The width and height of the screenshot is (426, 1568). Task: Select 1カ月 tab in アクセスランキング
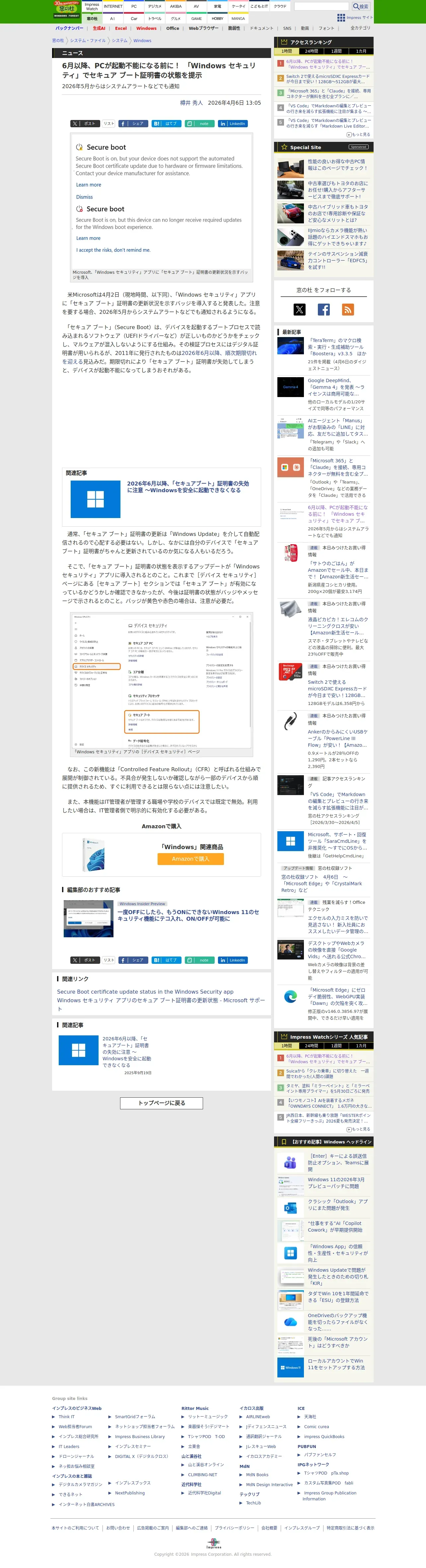click(361, 51)
